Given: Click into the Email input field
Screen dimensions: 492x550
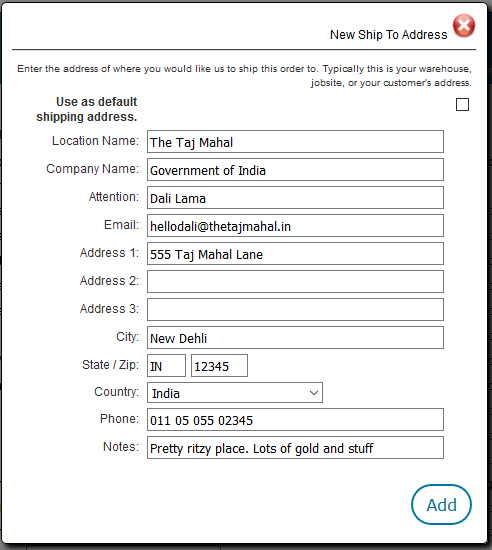Looking at the screenshot, I should point(295,226).
